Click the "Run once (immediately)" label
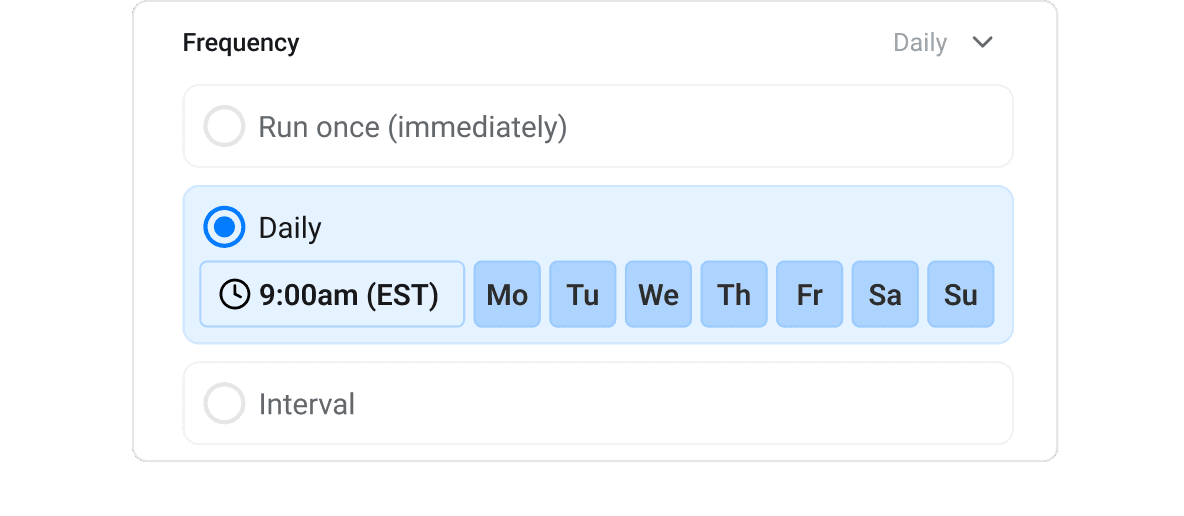1184x516 pixels. (412, 128)
